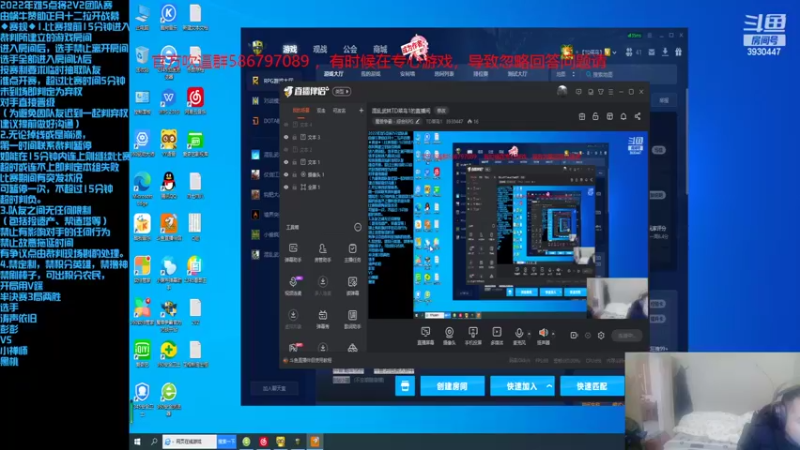
Task: Click the bell notification icon above preview
Action: point(623,116)
